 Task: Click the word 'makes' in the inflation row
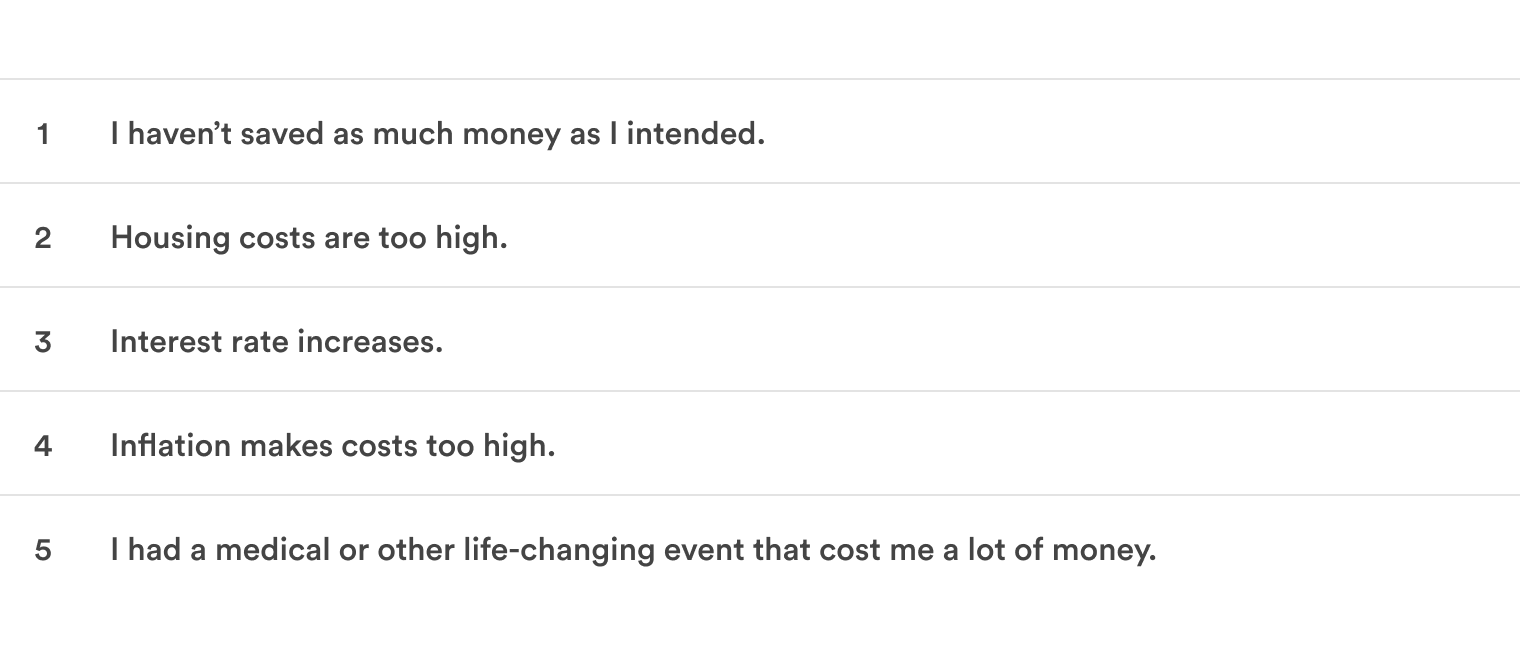286,445
